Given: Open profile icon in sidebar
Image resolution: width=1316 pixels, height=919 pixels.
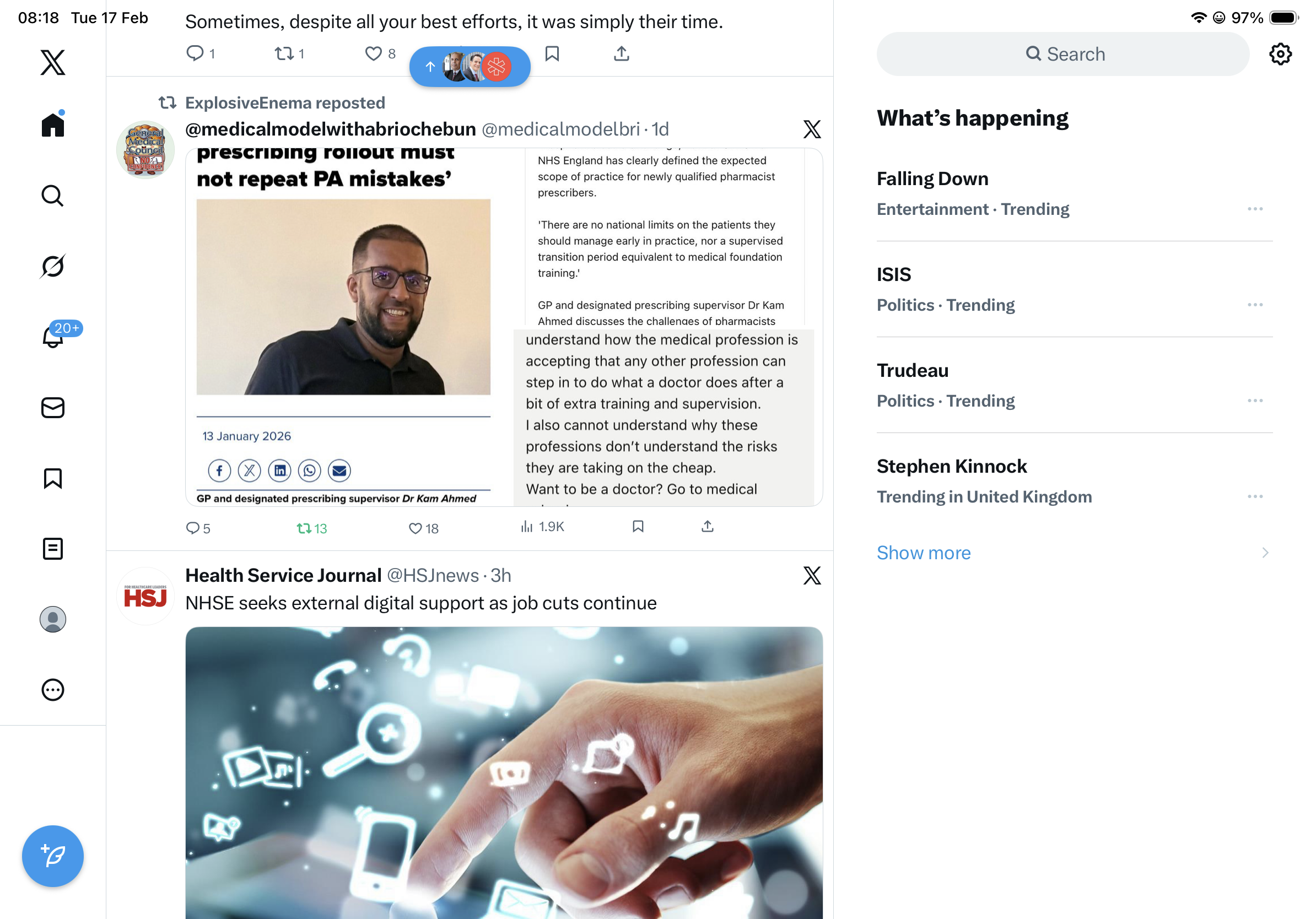Looking at the screenshot, I should point(53,619).
